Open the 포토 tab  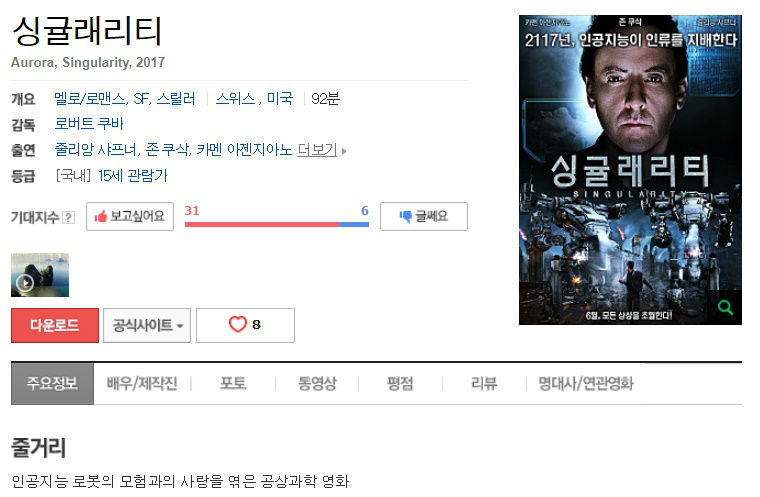tap(233, 384)
